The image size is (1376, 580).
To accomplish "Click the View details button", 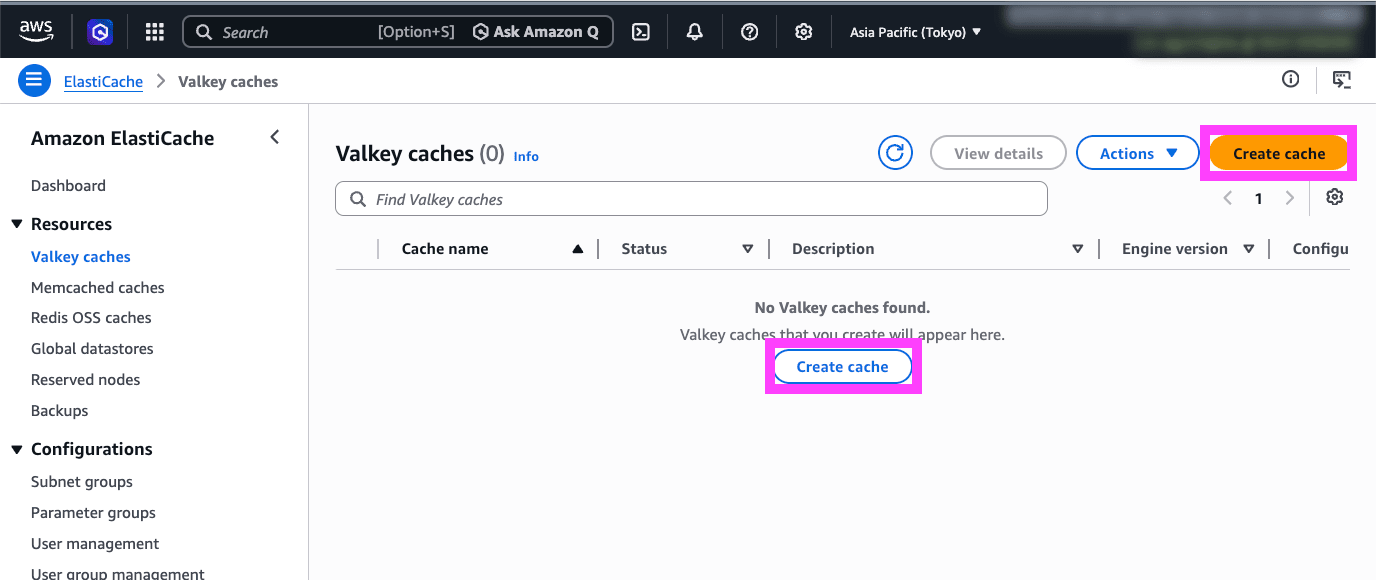I will (x=998, y=153).
